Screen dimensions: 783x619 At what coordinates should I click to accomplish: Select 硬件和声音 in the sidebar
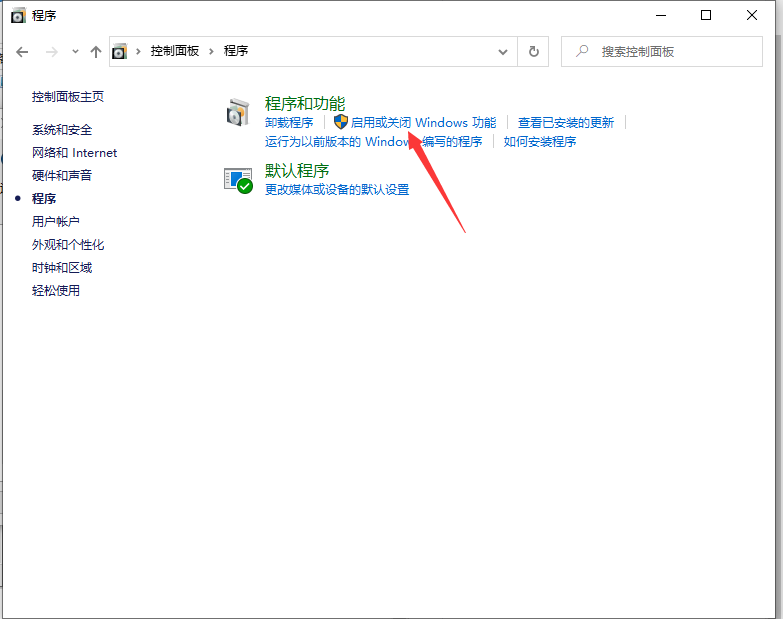coord(62,176)
